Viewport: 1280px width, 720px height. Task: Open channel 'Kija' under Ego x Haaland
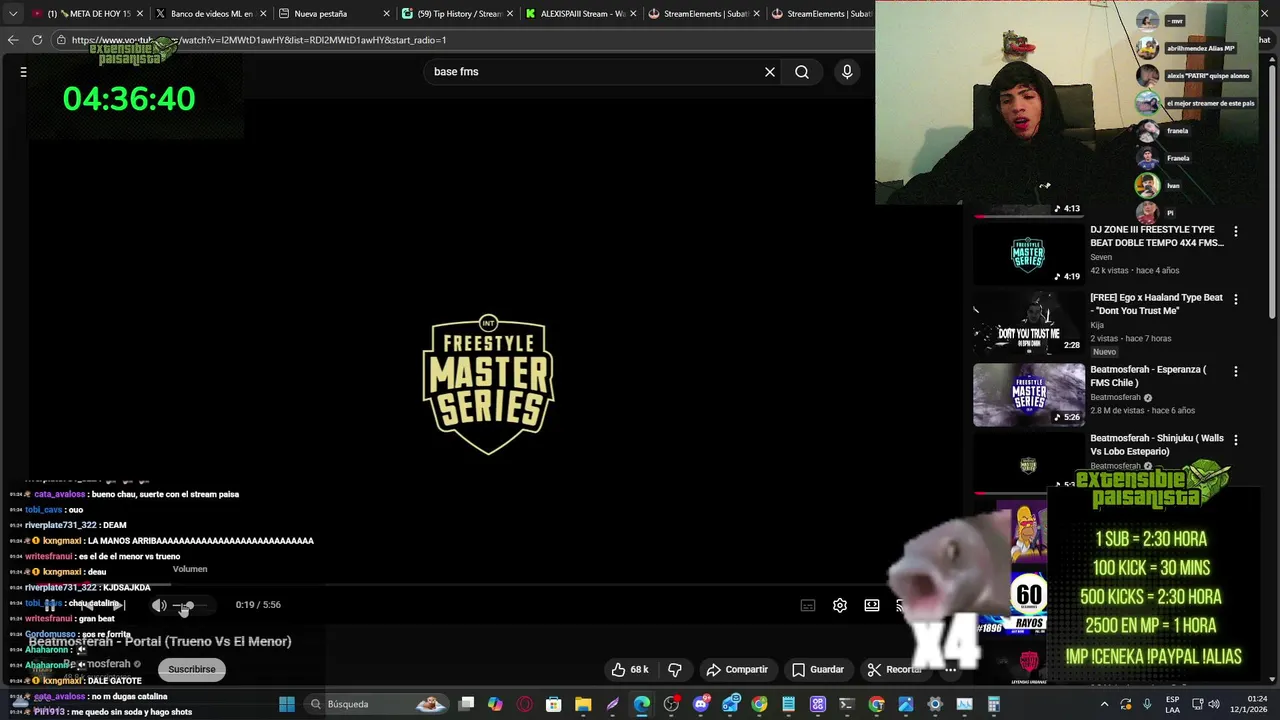click(x=1097, y=325)
